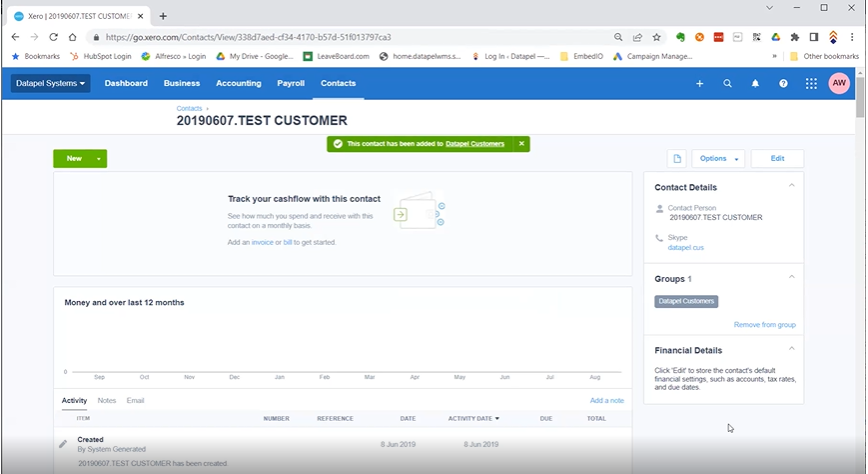This screenshot has width=868, height=474.
Task: Click the Add a note link
Action: pyautogui.click(x=607, y=400)
